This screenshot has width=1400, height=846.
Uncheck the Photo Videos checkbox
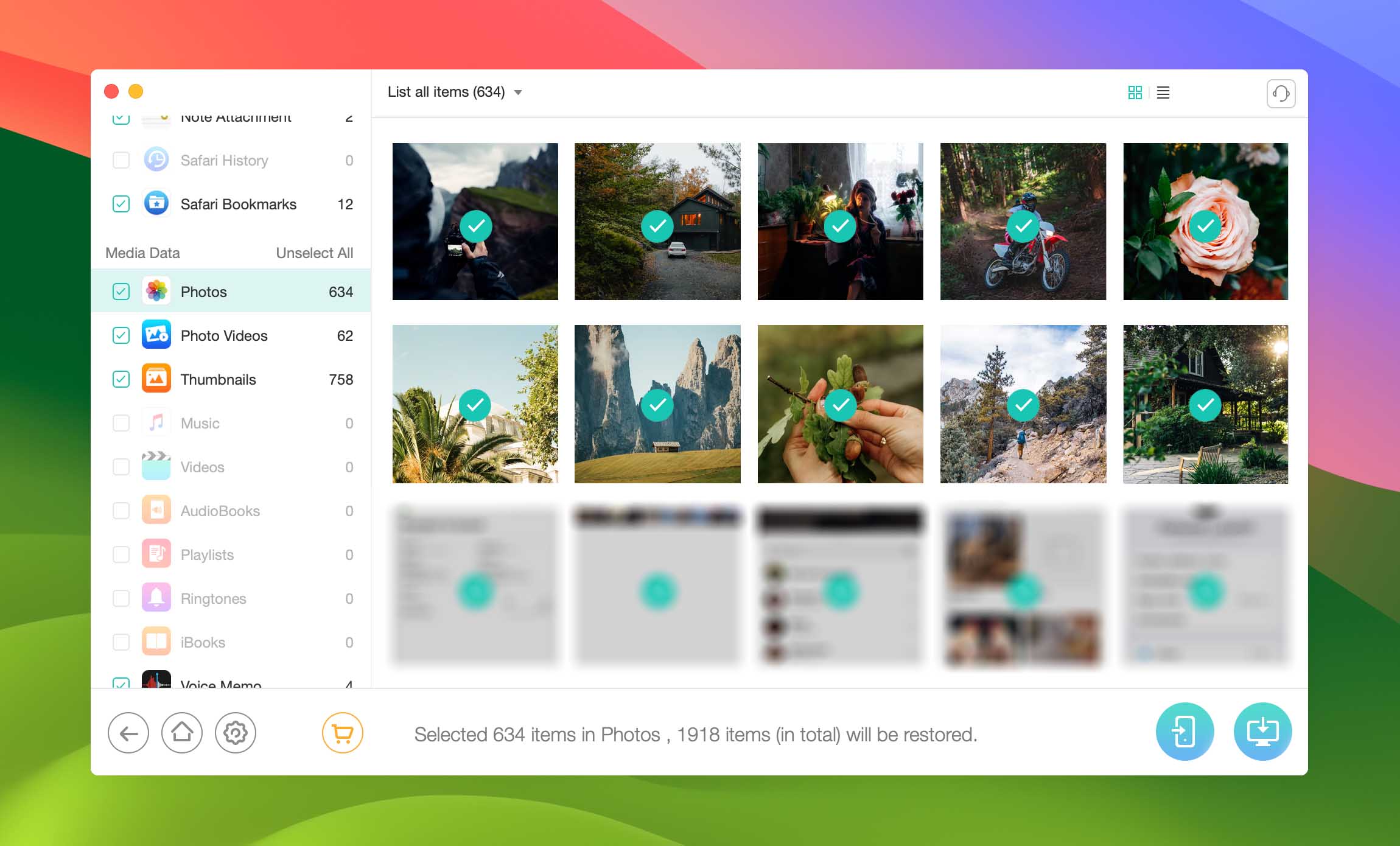pos(121,335)
